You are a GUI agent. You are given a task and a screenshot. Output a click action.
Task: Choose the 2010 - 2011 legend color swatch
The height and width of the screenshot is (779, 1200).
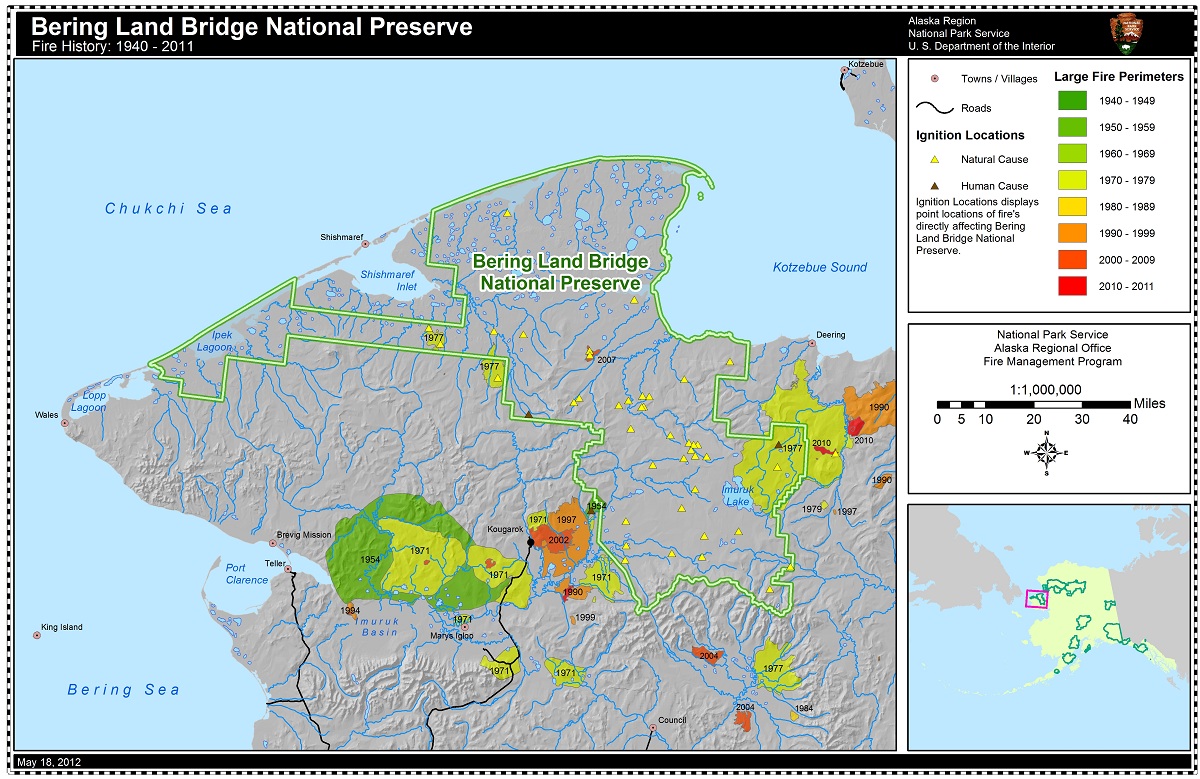click(1074, 286)
